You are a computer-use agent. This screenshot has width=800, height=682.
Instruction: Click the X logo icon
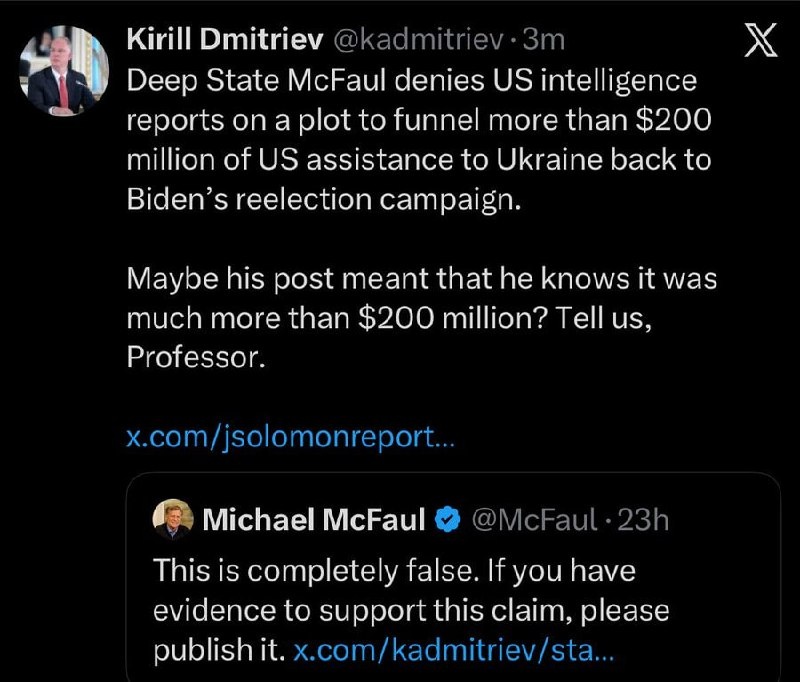pyautogui.click(x=764, y=41)
